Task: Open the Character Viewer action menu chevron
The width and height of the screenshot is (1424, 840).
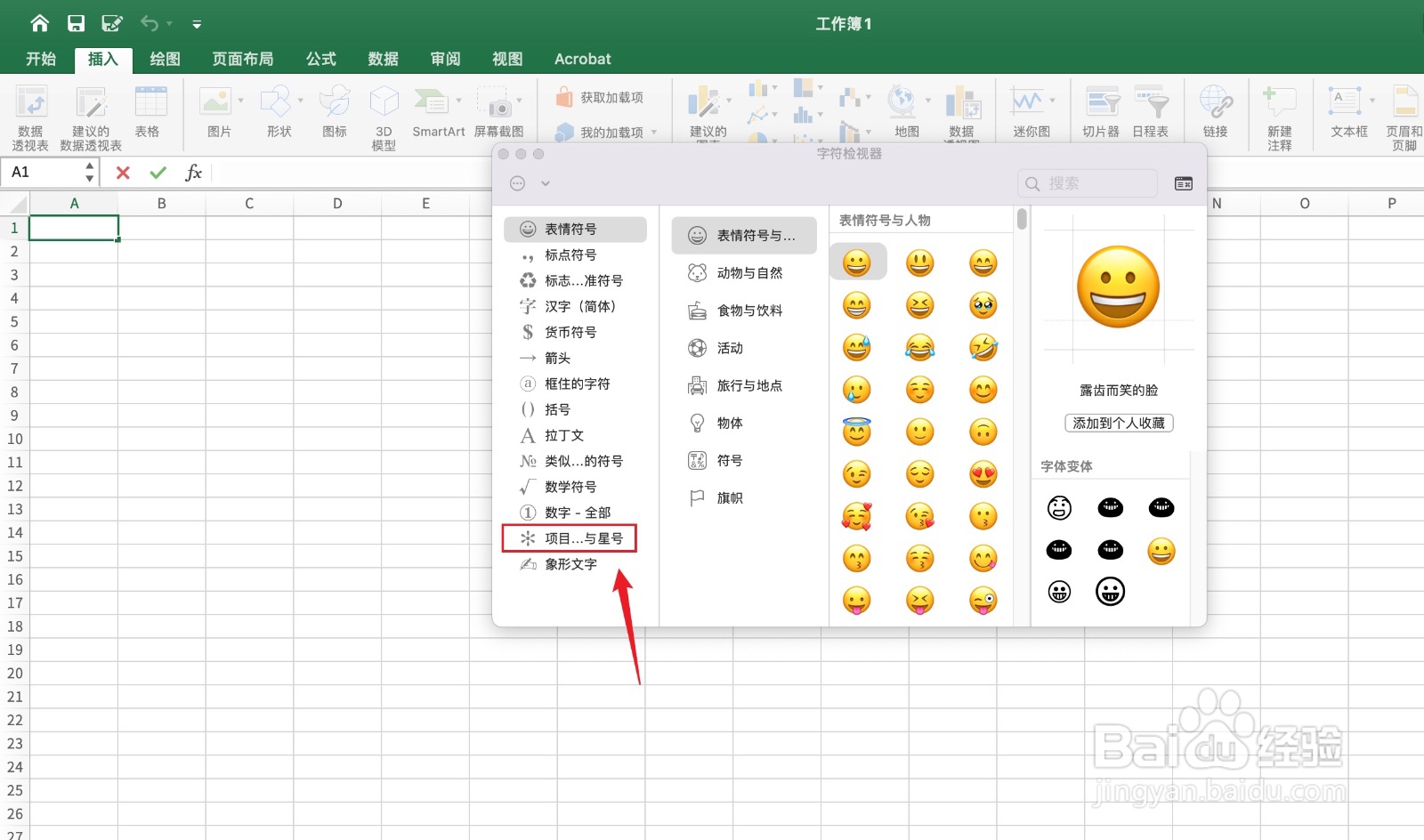Action: pyautogui.click(x=545, y=183)
